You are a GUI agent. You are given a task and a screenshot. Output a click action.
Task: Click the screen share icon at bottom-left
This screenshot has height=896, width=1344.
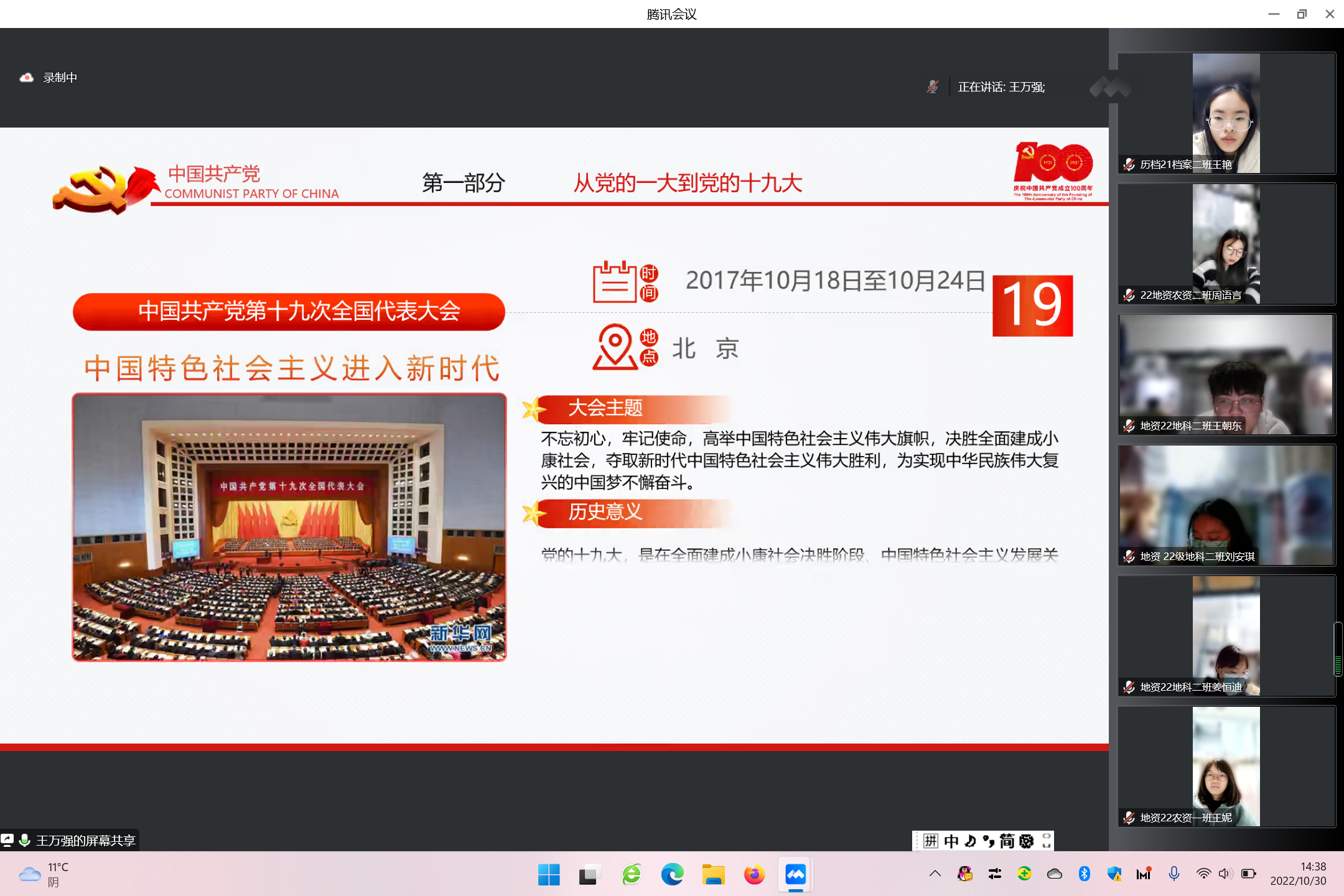pos(7,841)
